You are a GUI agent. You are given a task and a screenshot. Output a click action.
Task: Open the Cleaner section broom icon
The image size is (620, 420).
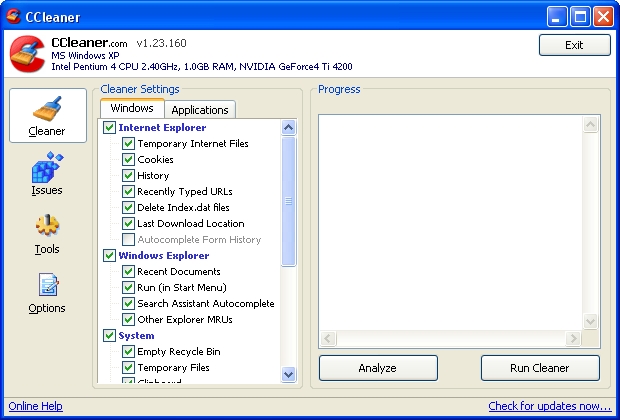[x=47, y=108]
